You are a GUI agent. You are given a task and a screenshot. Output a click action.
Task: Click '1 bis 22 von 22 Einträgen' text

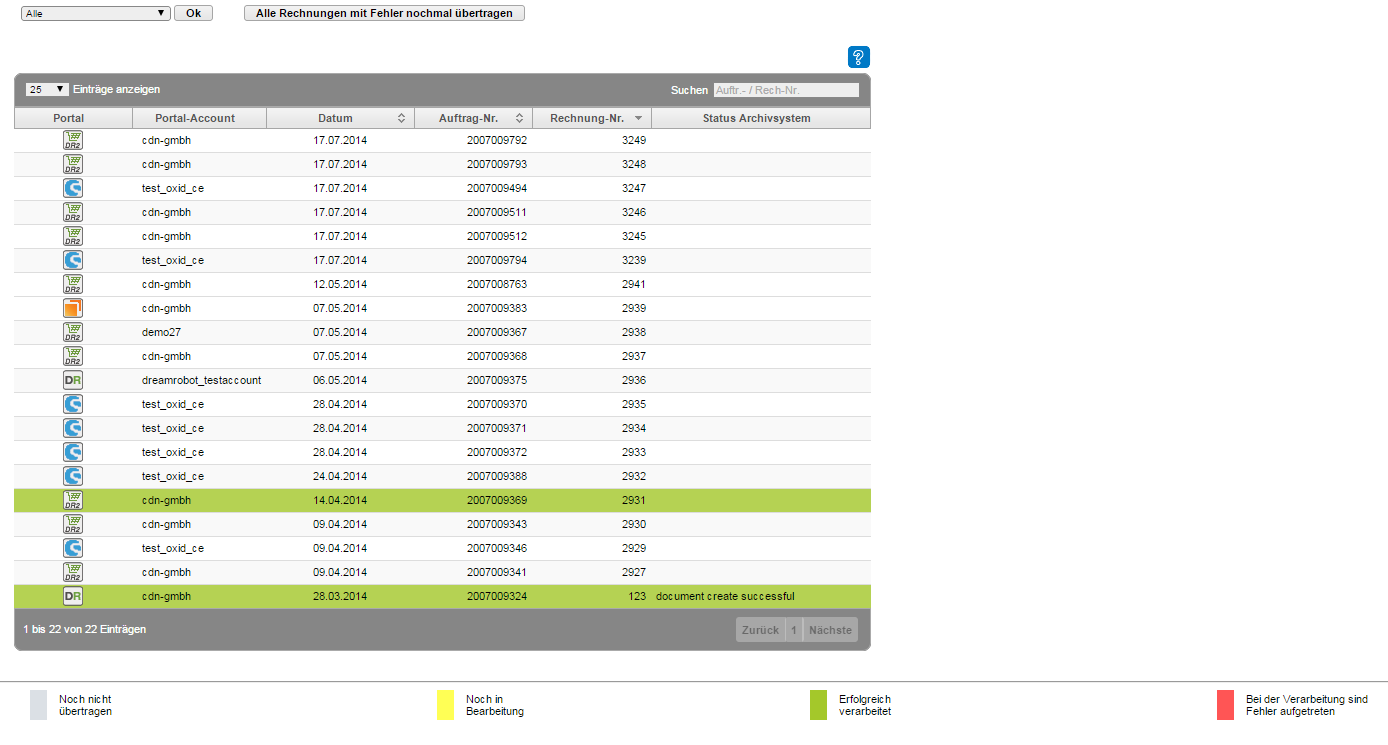coord(85,629)
